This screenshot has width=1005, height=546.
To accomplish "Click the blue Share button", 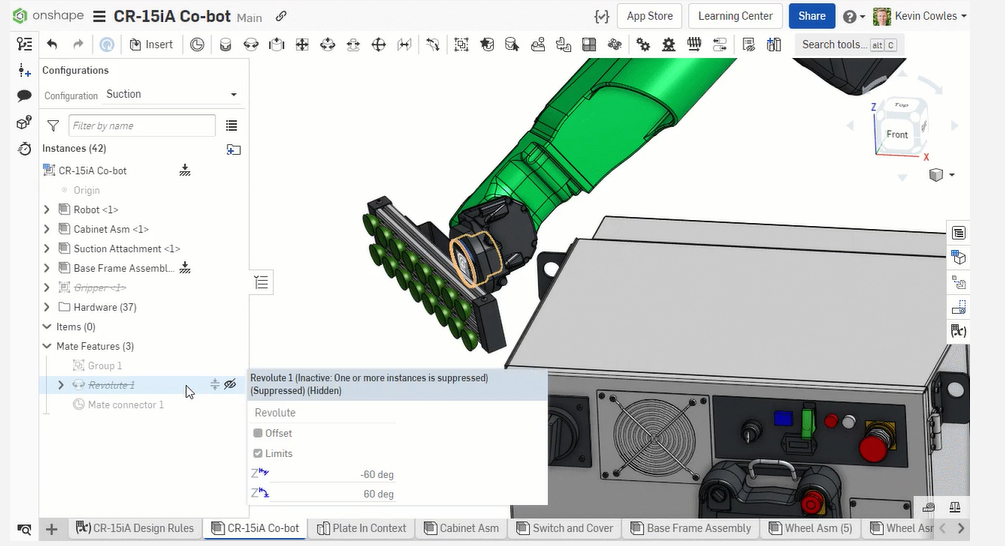I will 811,16.
